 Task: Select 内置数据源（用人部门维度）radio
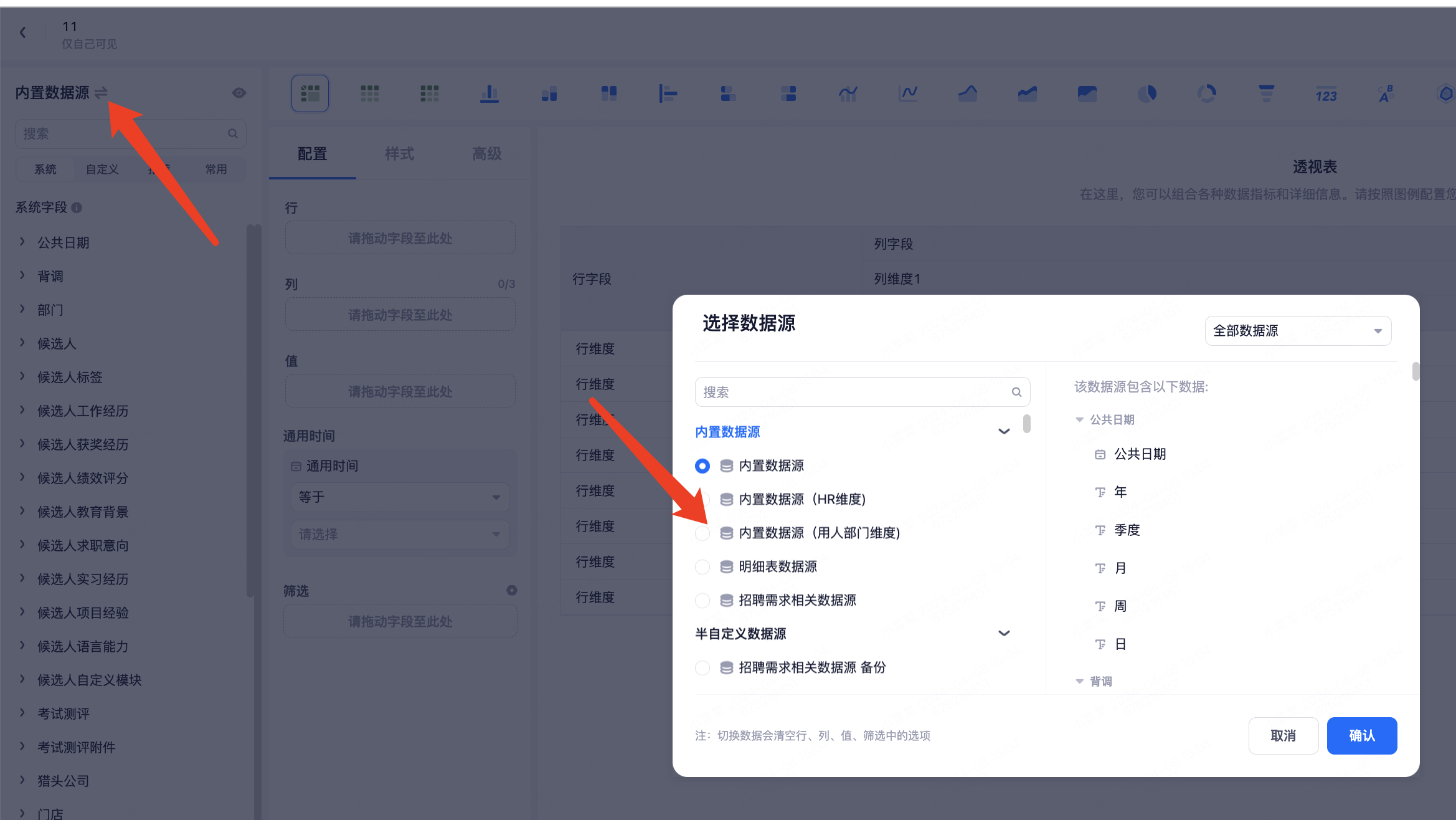tap(702, 533)
